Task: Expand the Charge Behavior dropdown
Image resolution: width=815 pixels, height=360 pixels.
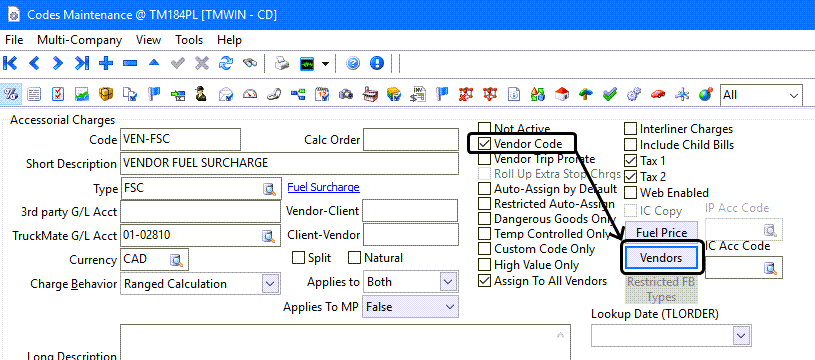Action: (269, 284)
